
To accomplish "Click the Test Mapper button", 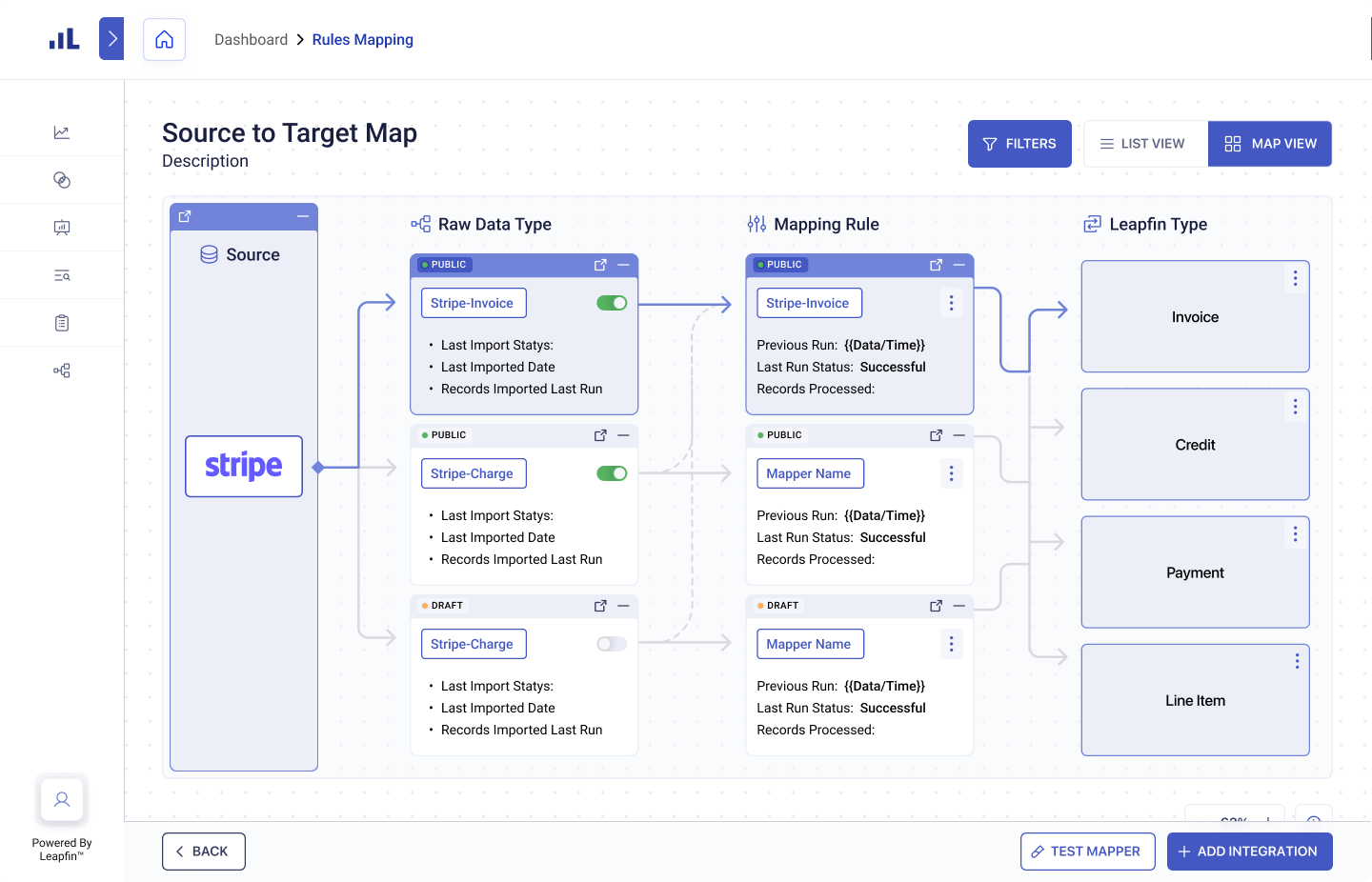I will [x=1087, y=852].
